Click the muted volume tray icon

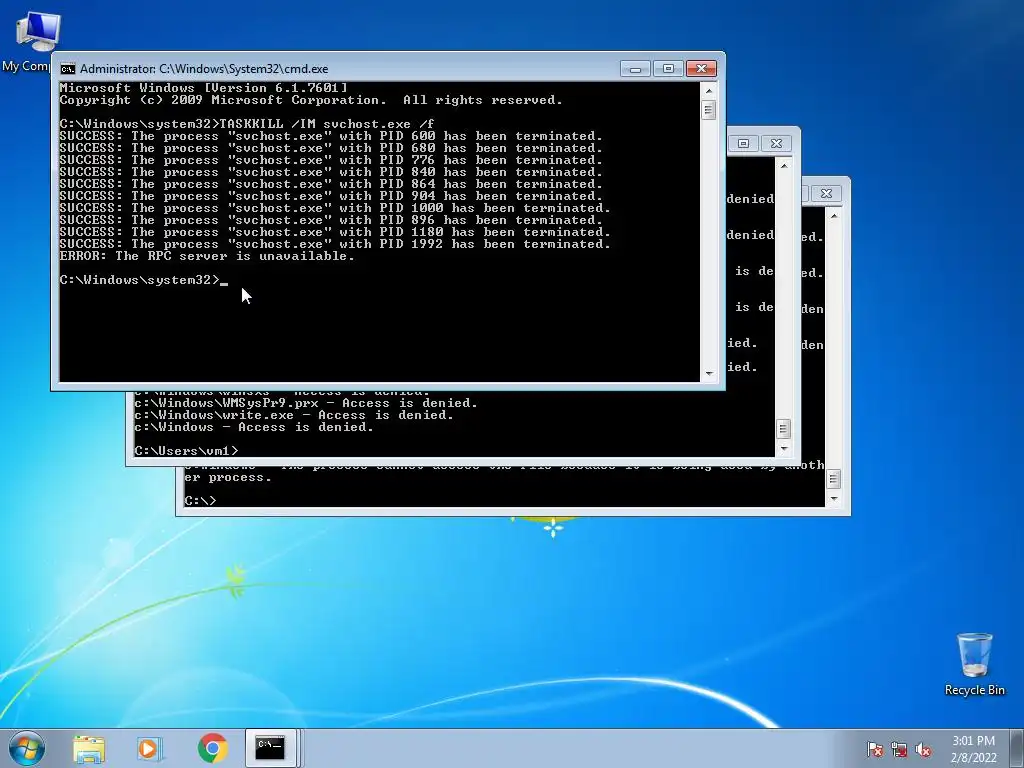point(923,749)
